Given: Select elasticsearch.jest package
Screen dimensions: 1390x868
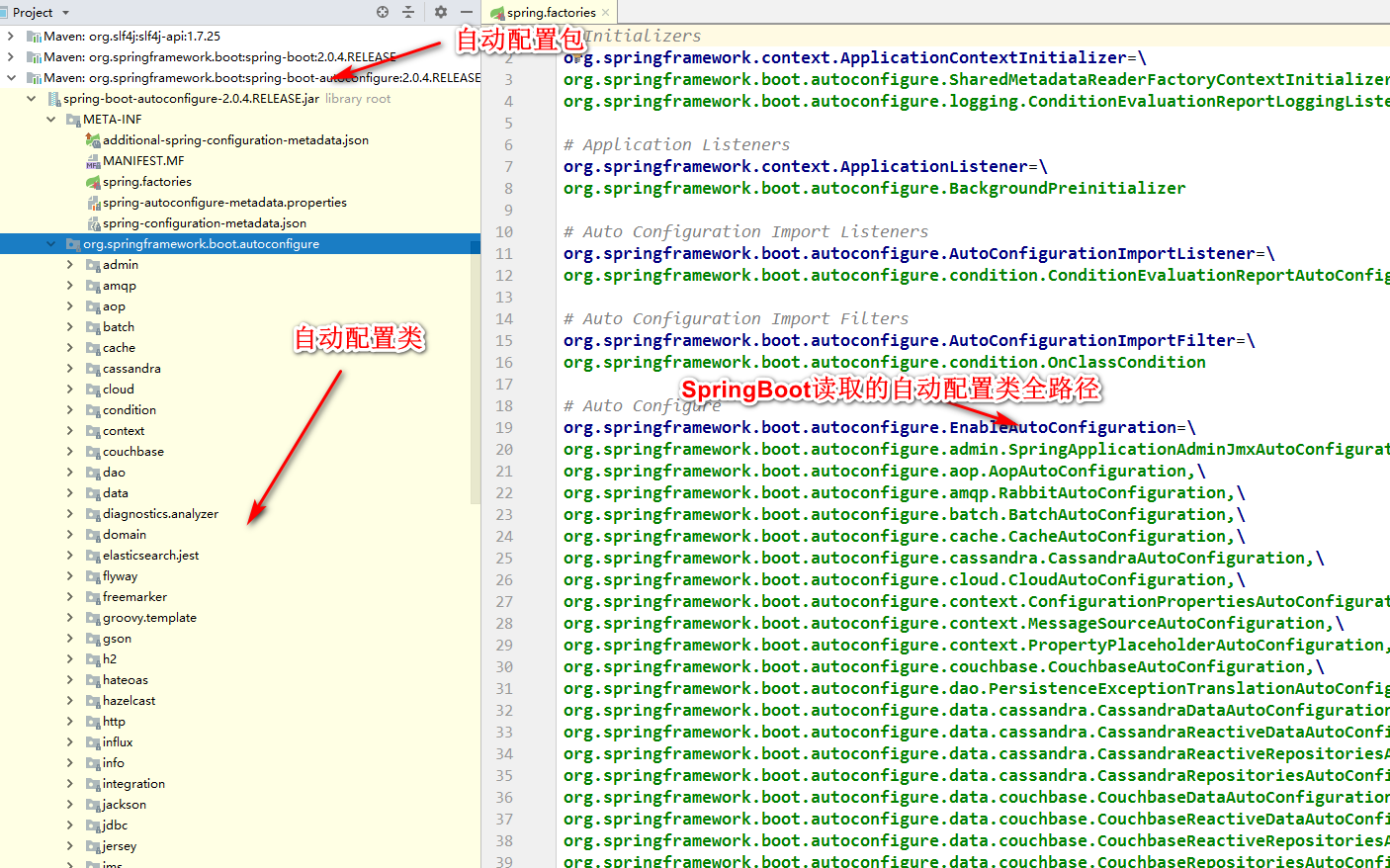Looking at the screenshot, I should 150,555.
